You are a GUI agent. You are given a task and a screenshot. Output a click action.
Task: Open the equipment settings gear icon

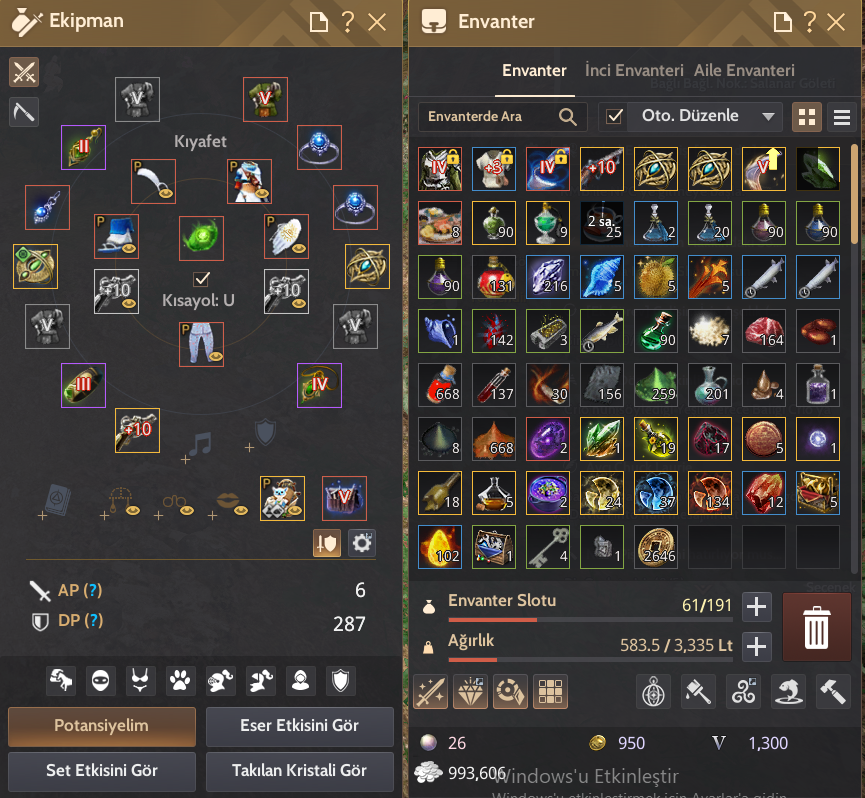pyautogui.click(x=362, y=543)
